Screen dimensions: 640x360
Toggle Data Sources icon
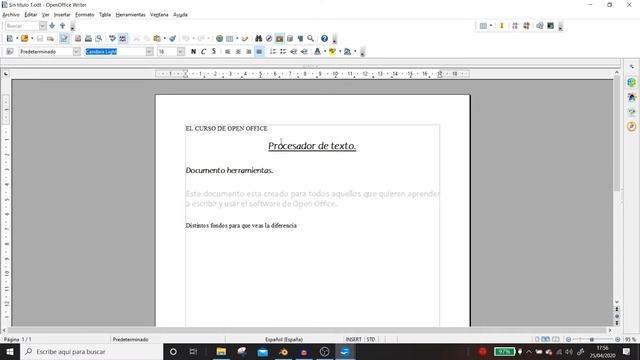pyautogui.click(x=290, y=38)
